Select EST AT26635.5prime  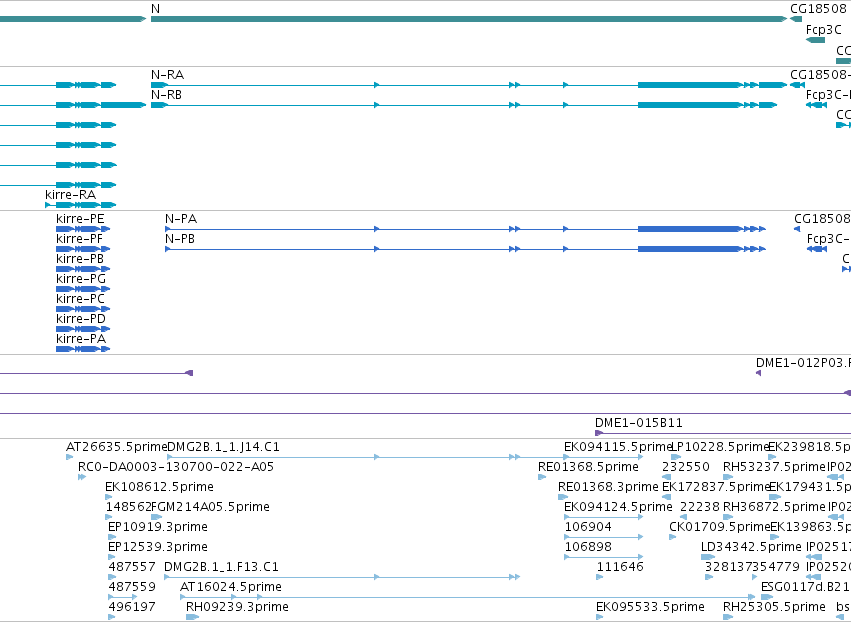pyautogui.click(x=116, y=447)
